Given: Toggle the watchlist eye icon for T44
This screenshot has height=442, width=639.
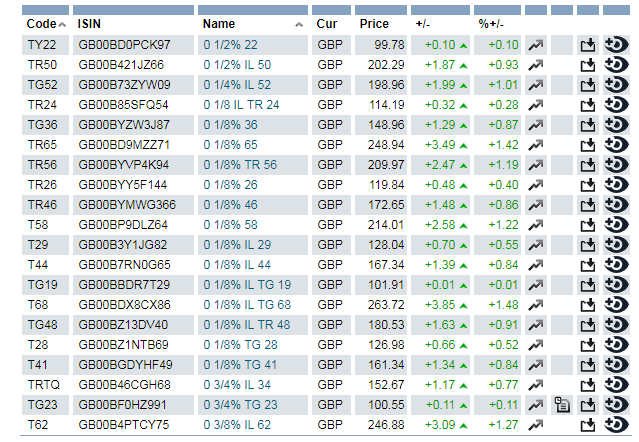Looking at the screenshot, I should 615,265.
